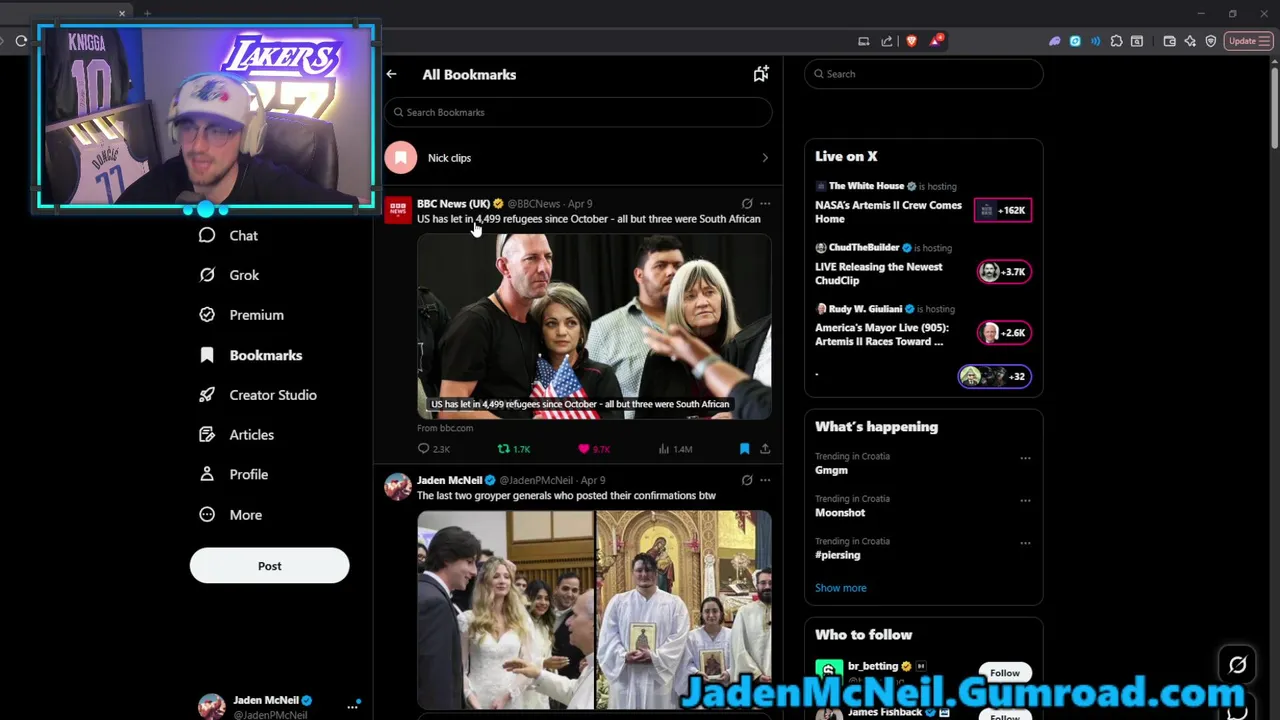The width and height of the screenshot is (1280, 720).
Task: Click the +2.6K listeners badge
Action: pyautogui.click(x=1004, y=332)
